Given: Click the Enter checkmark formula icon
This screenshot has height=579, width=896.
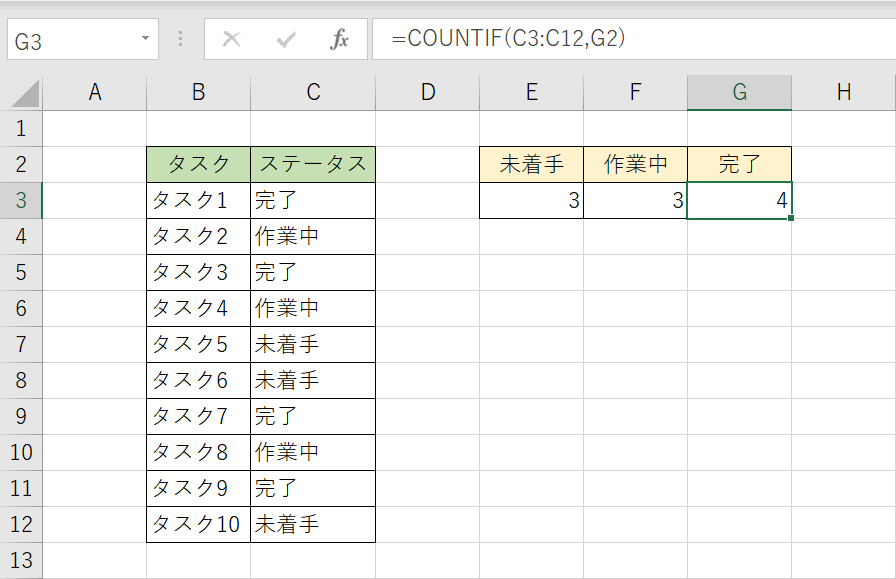Looking at the screenshot, I should (x=287, y=40).
